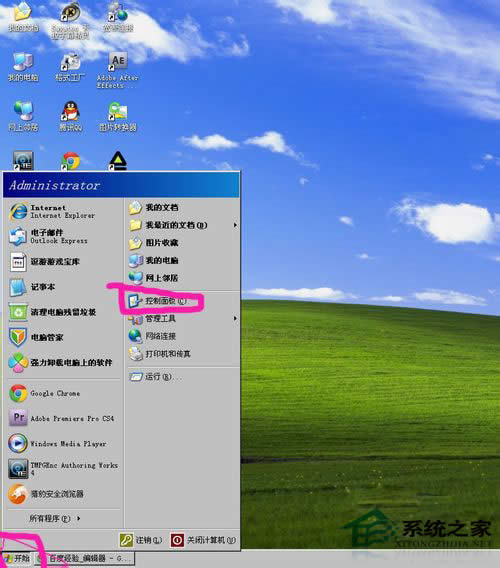Select Chrome shortcut icon on the desktop

click(71, 161)
